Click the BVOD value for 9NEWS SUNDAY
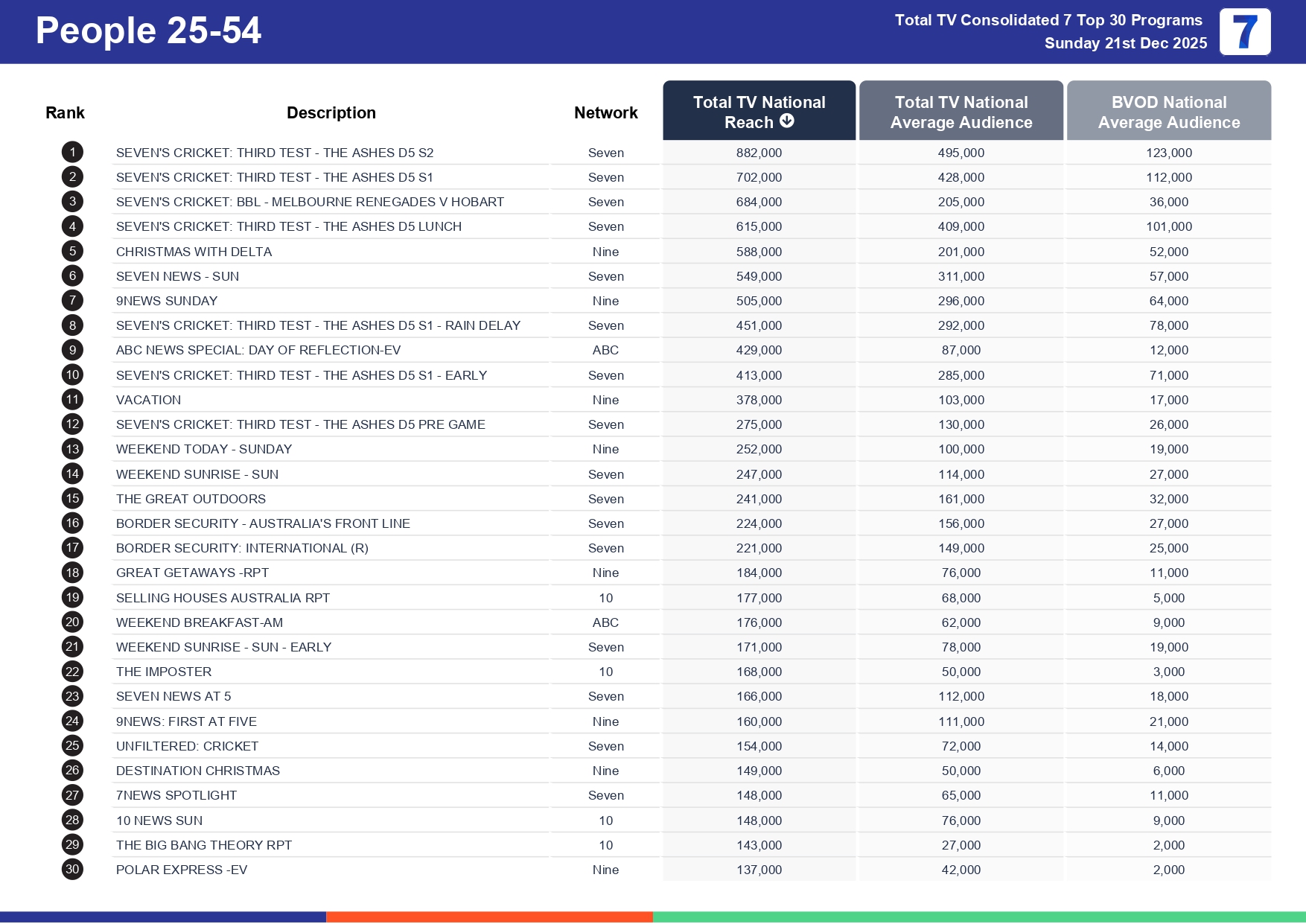Screen dimensions: 1306x924 point(1169,300)
